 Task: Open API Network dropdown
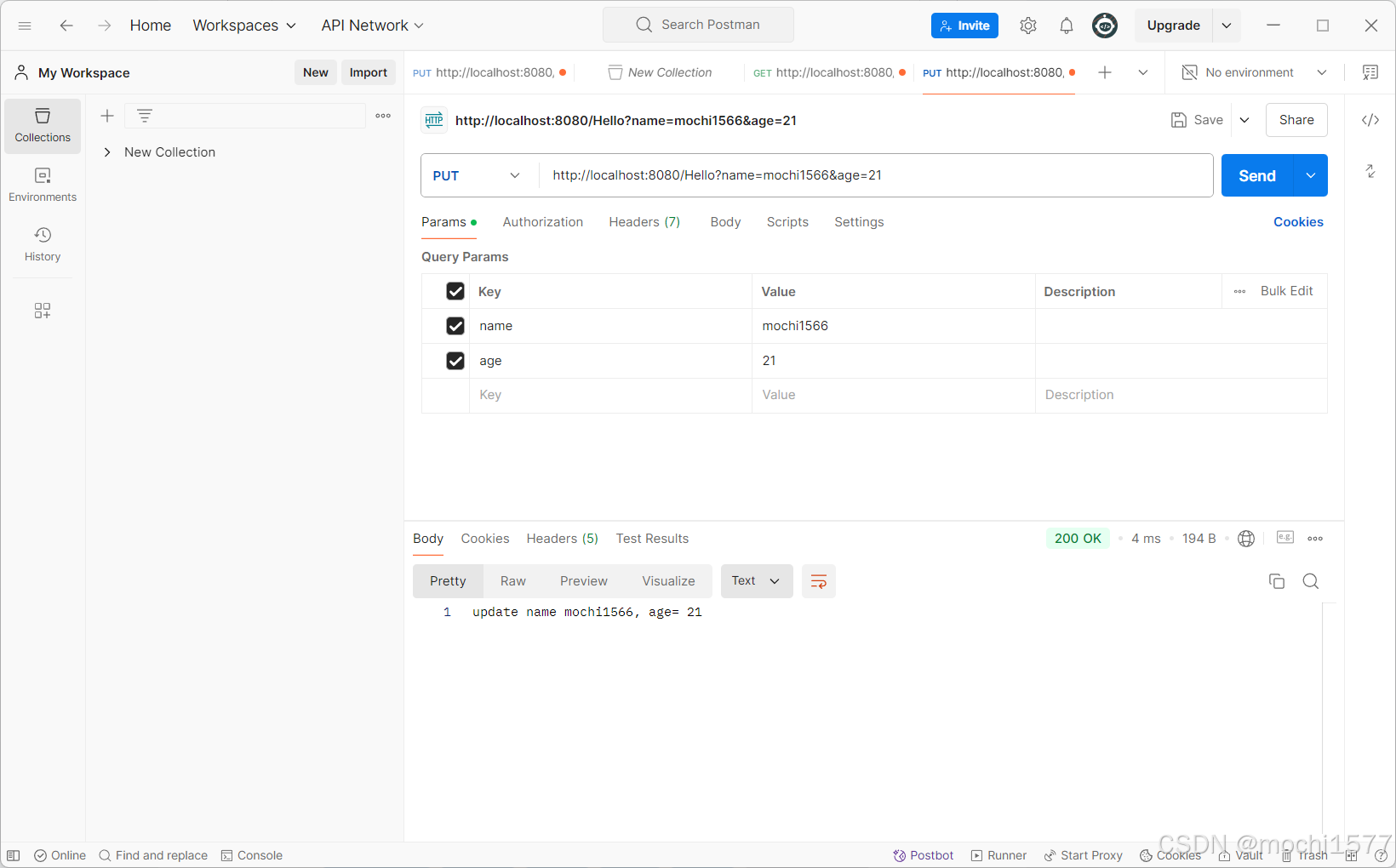coord(372,26)
